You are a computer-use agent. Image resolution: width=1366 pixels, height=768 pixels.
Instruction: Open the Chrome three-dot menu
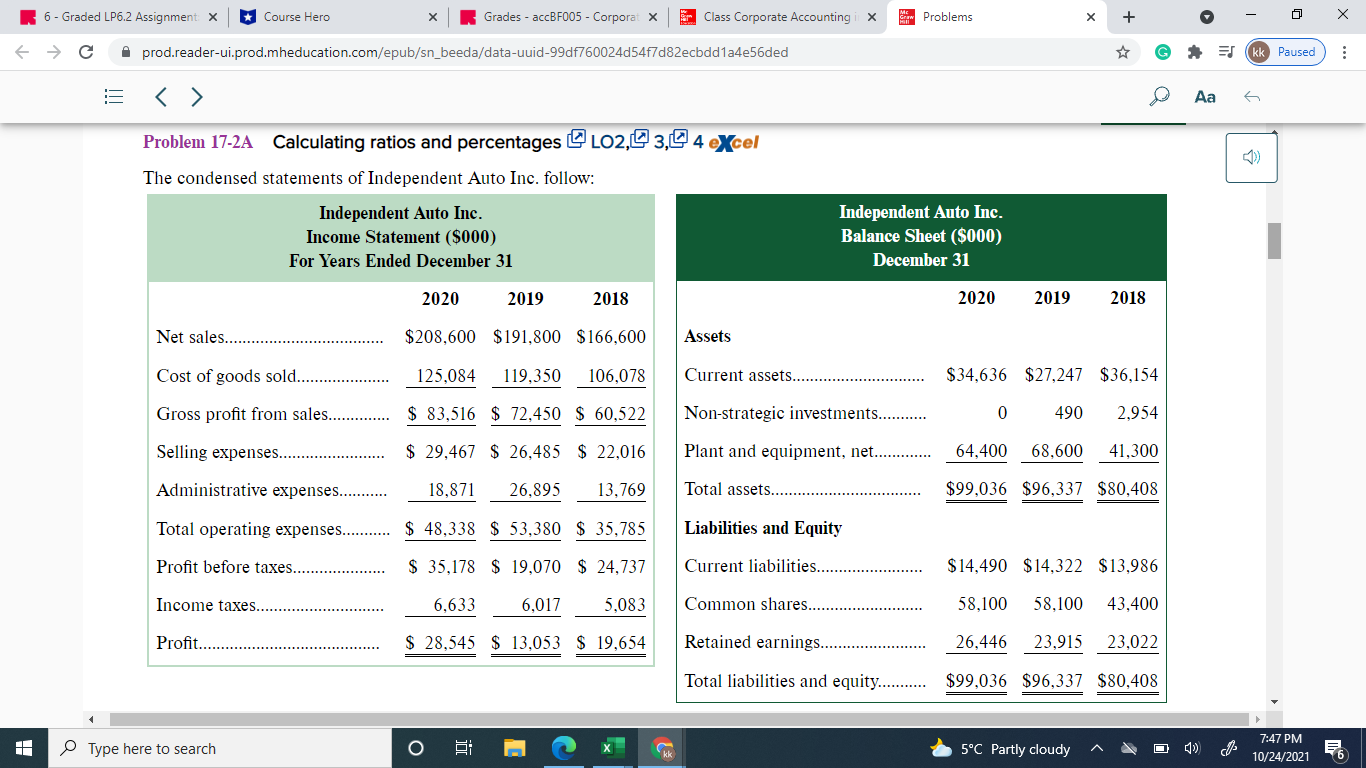tap(1346, 52)
